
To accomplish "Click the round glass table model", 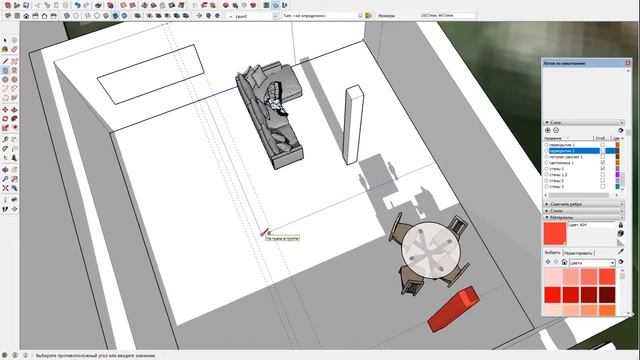I will point(430,251).
